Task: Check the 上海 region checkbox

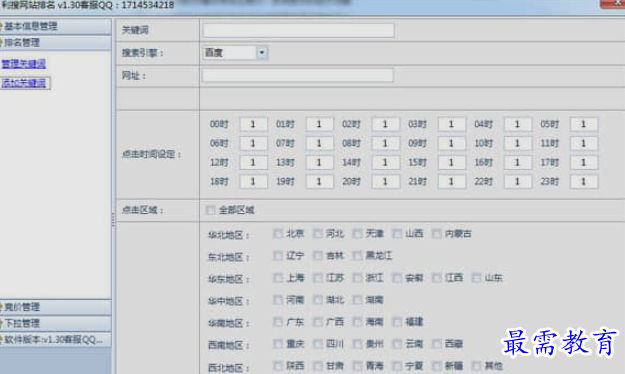Action: tap(278, 278)
